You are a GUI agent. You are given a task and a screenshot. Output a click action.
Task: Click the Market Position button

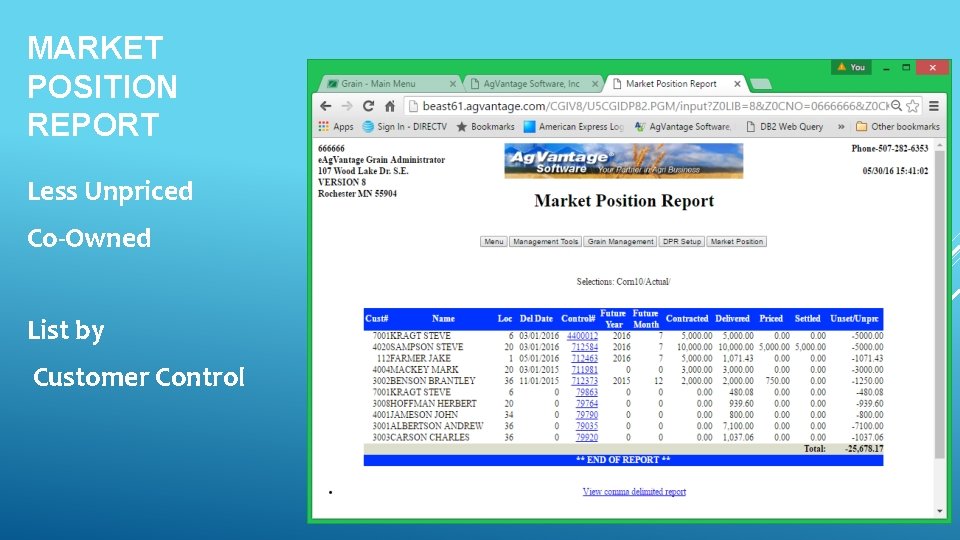point(737,242)
